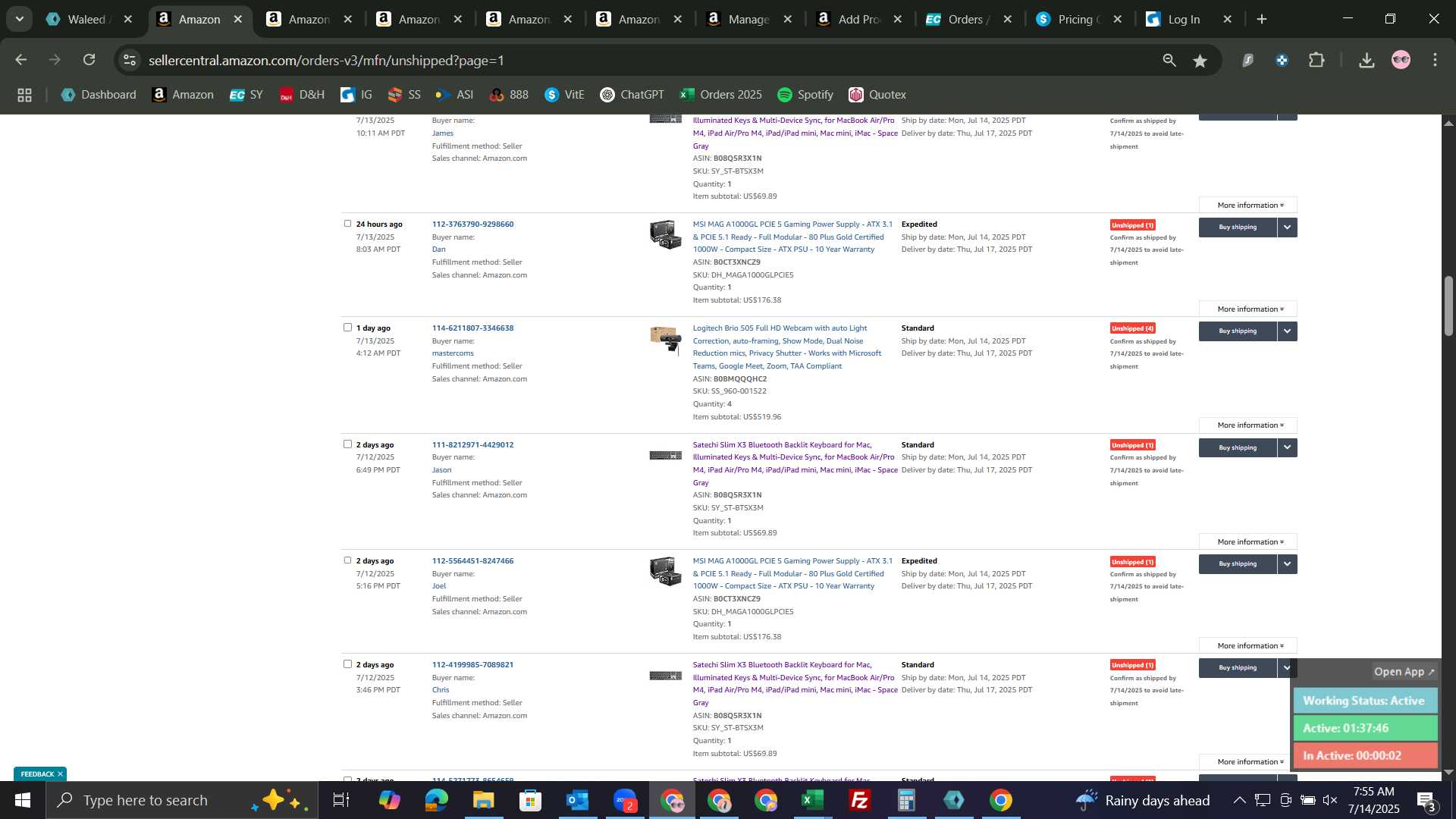Open order link 114-6211807-3346638
This screenshot has width=1456, height=819.
(472, 328)
